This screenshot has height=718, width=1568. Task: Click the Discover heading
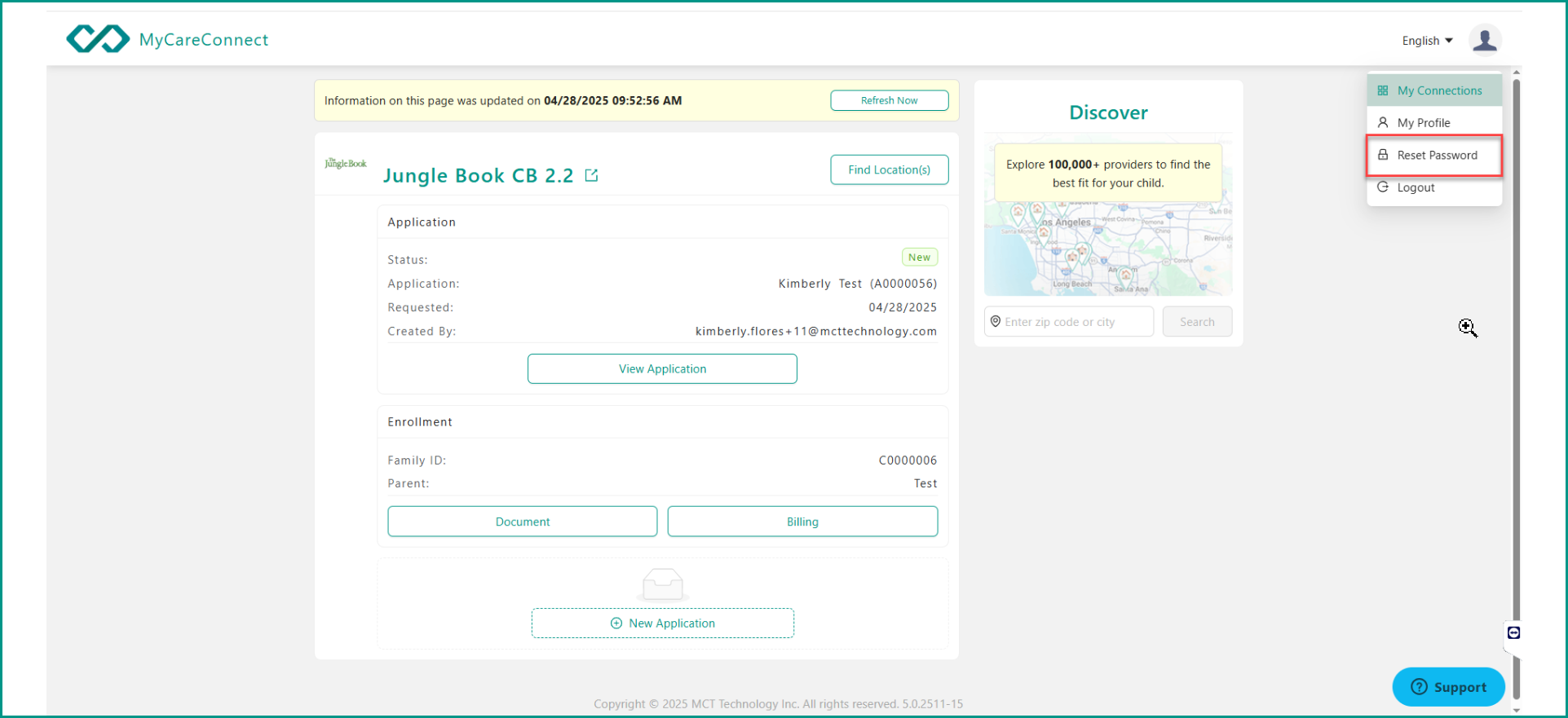1108,112
